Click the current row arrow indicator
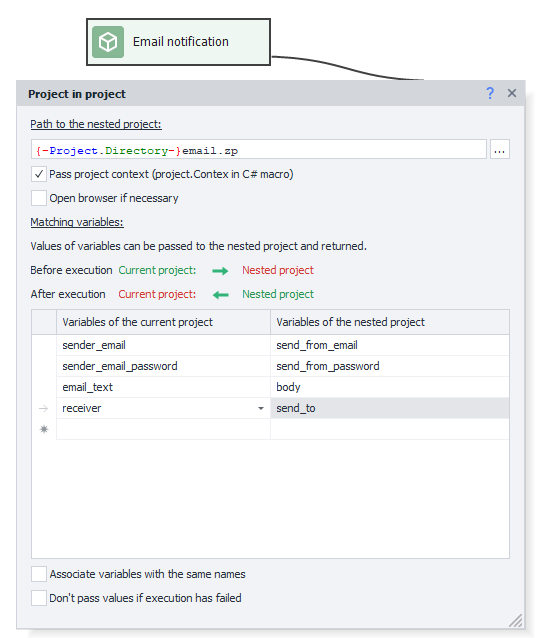Viewport: 542px width, 638px height. (x=44, y=408)
